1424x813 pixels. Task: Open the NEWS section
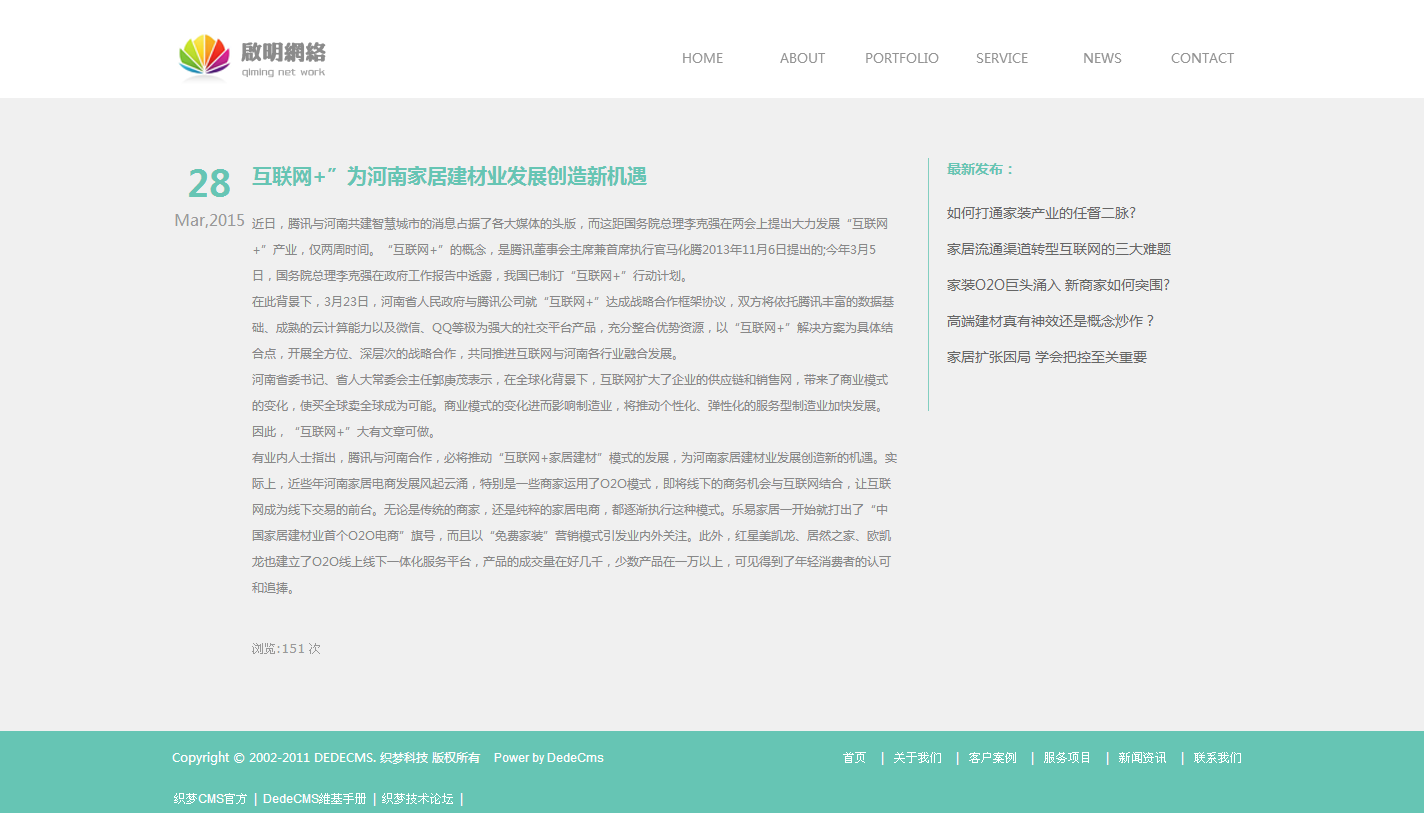1102,58
